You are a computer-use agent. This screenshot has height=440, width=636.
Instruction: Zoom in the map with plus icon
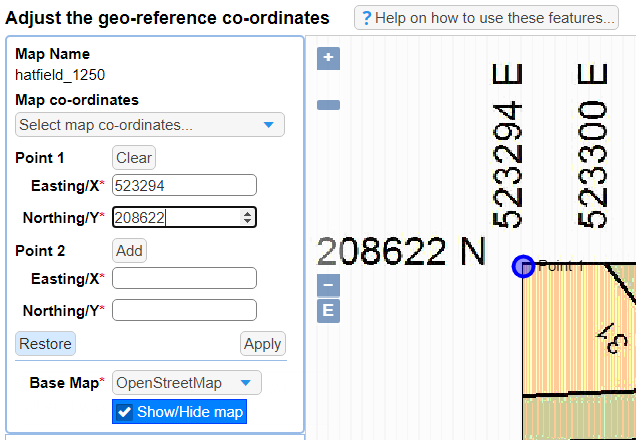tap(328, 59)
